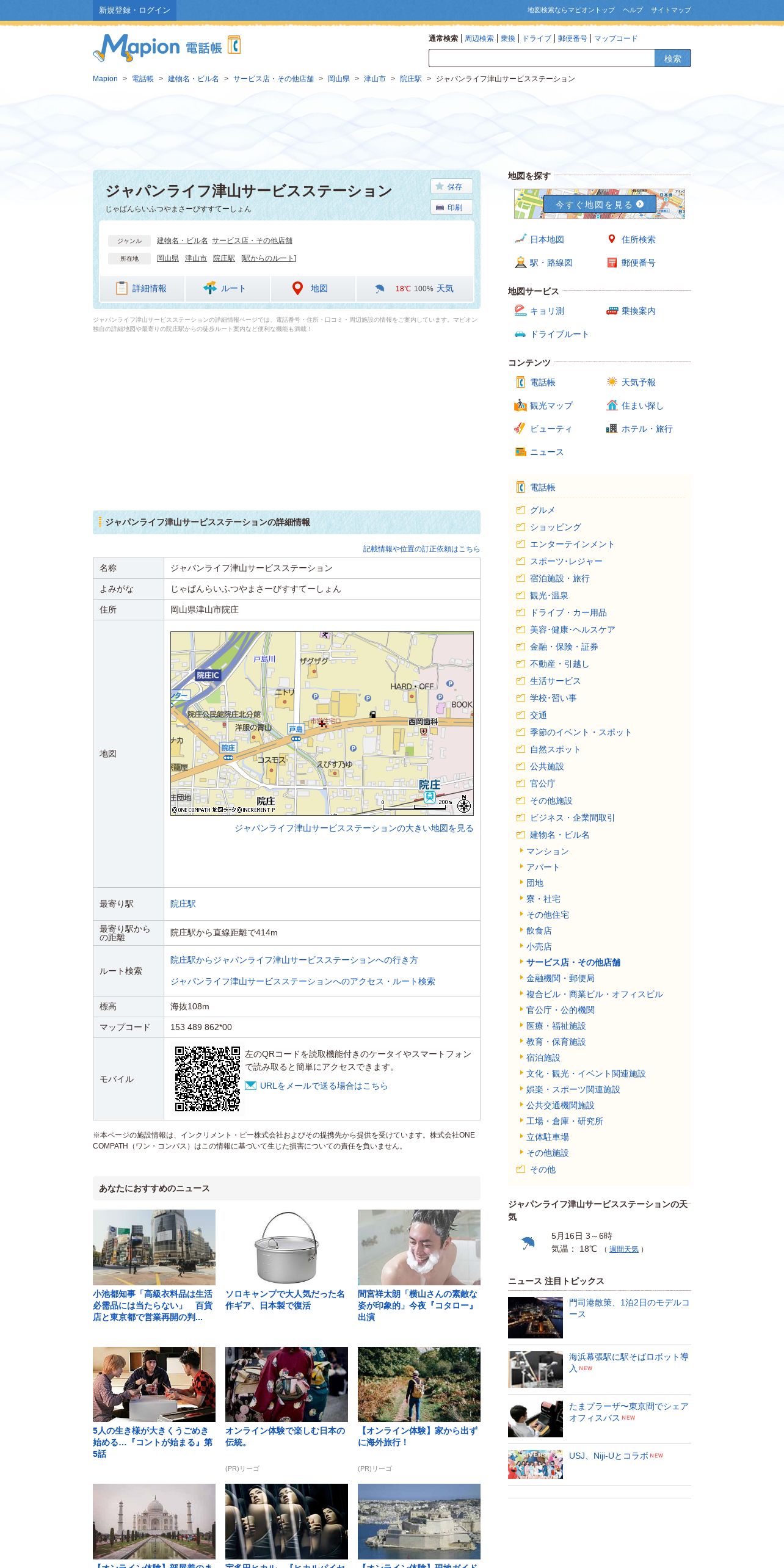Click 今すぐ地図を見る banner button
784x1568 pixels.
599,204
